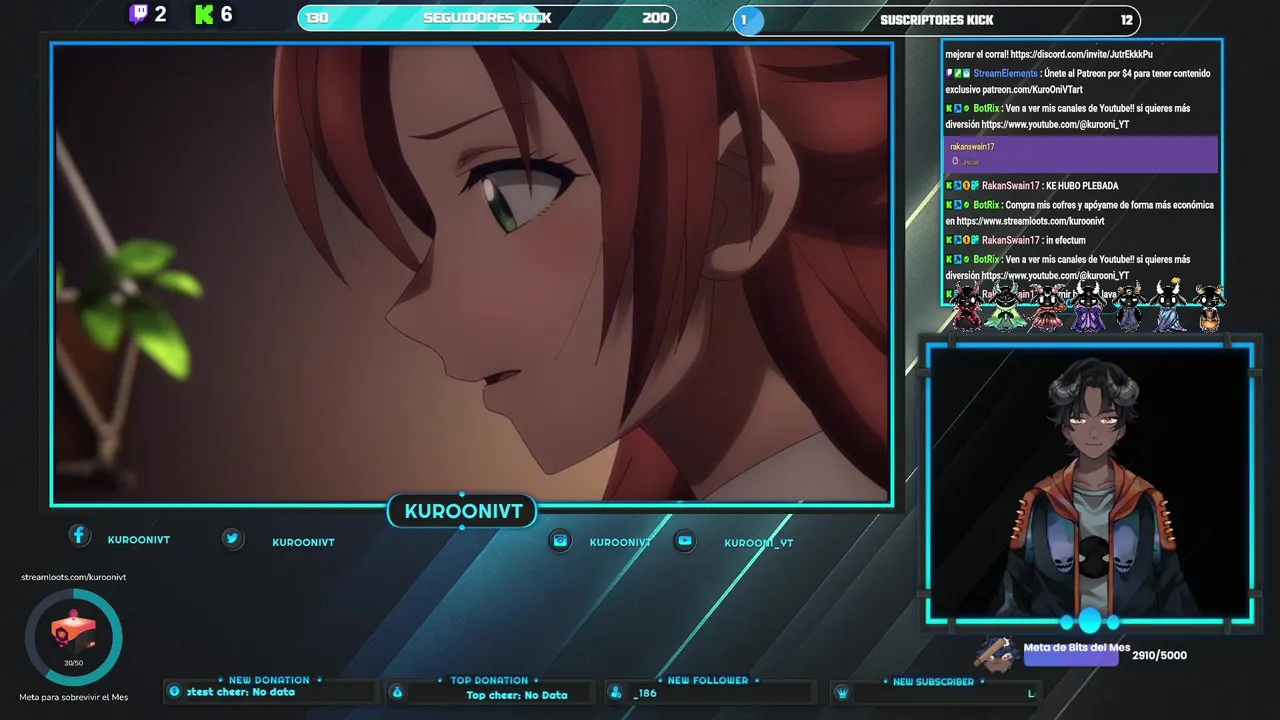Open the YouTube play icon
Viewport: 1280px width, 720px height.
(684, 540)
